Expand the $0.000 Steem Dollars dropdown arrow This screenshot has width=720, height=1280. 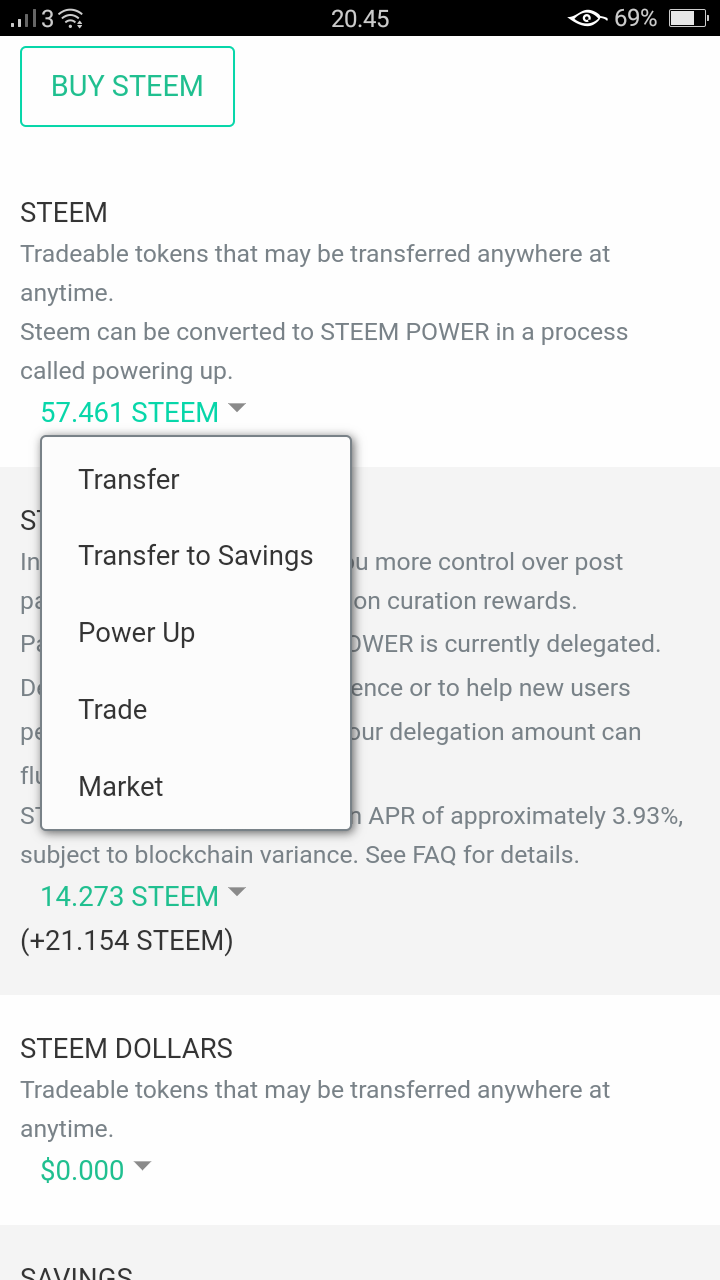coord(142,1166)
